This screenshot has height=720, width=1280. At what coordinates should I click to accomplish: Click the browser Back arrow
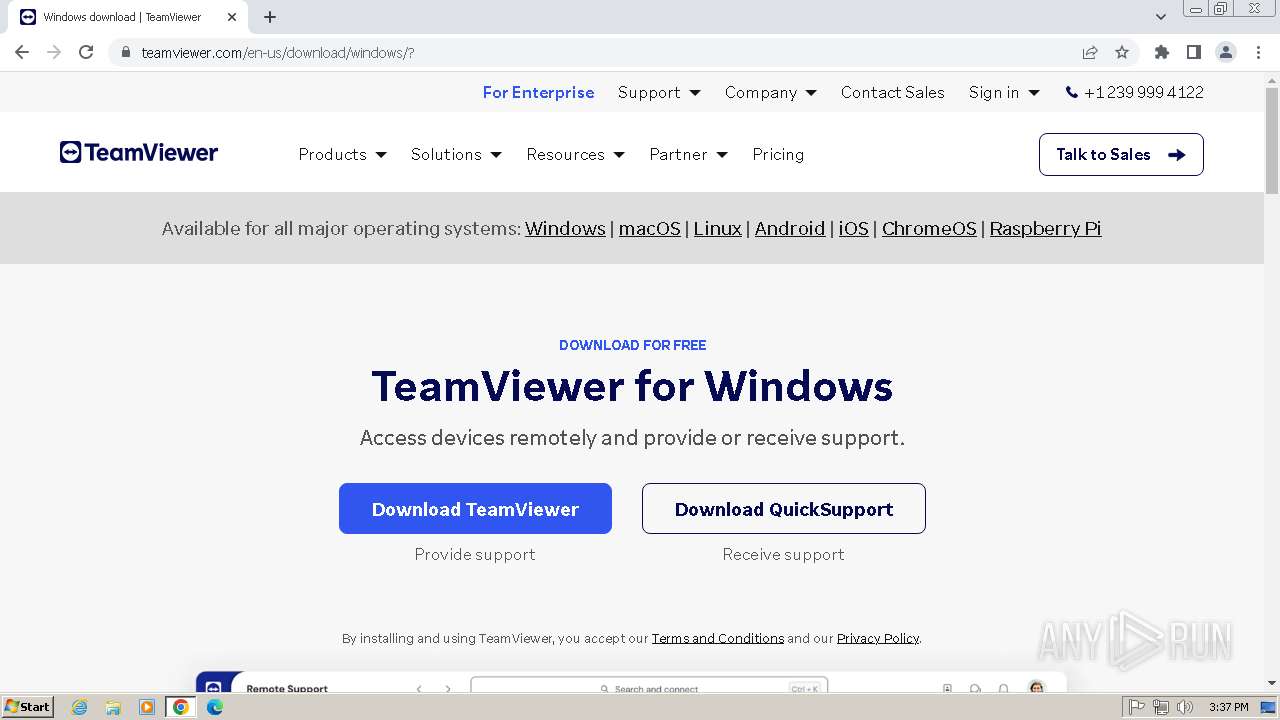(22, 52)
